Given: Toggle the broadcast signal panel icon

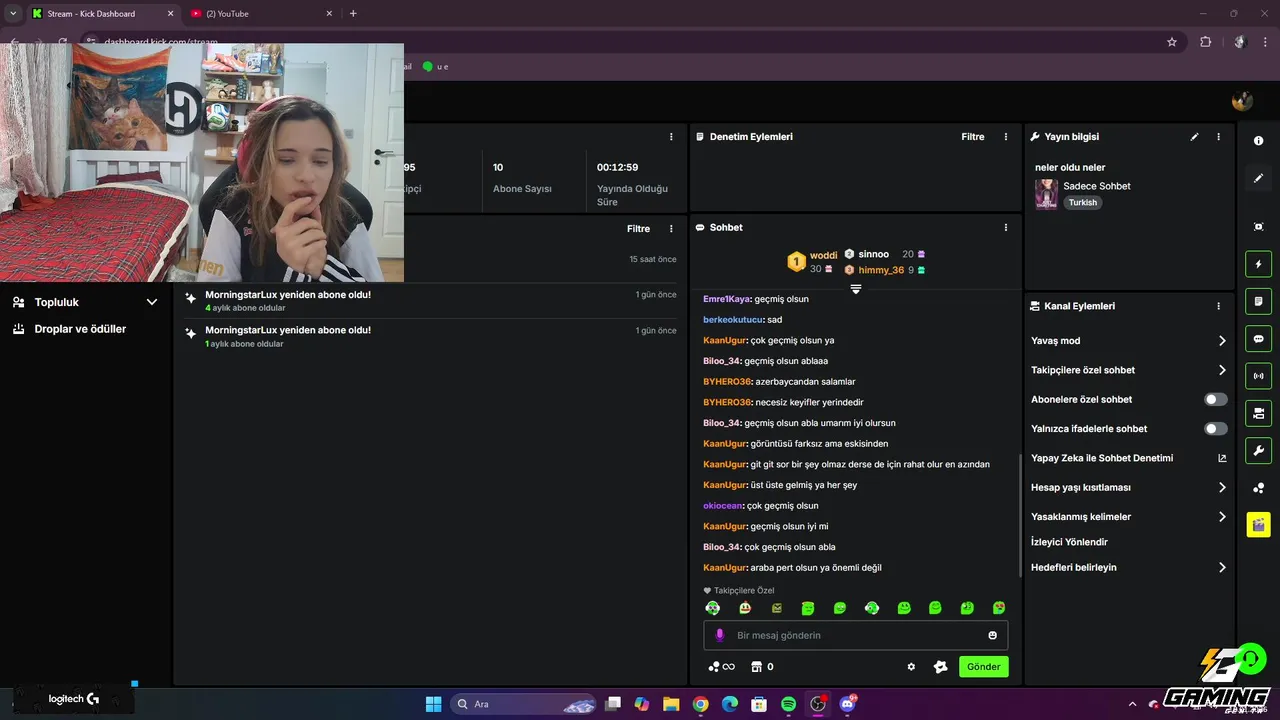Looking at the screenshot, I should pos(1258,376).
